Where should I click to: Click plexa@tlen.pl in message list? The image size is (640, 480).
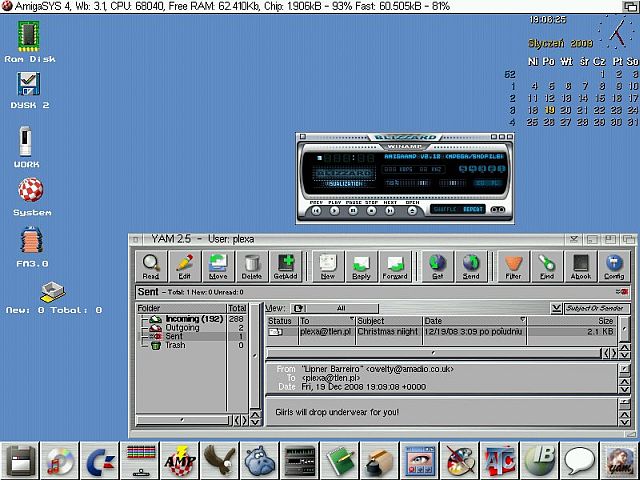coord(326,331)
